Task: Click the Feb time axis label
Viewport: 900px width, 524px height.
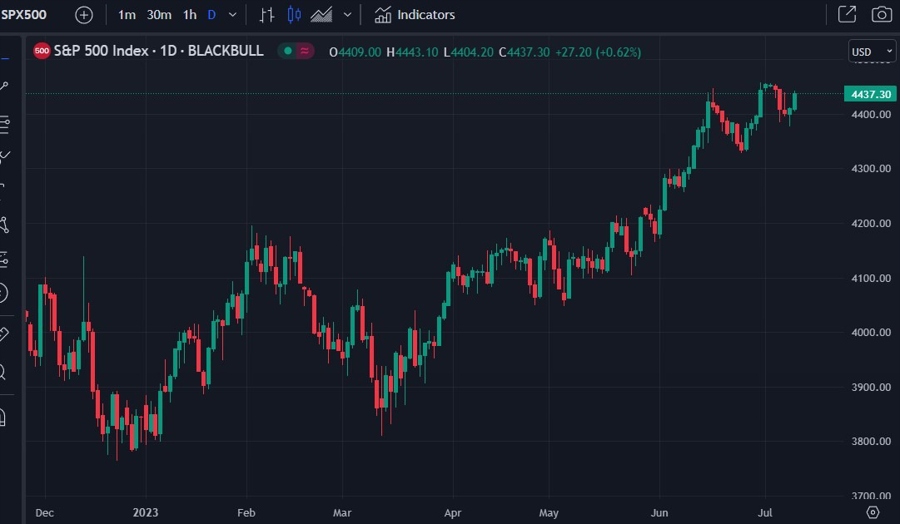Action: tap(246, 513)
